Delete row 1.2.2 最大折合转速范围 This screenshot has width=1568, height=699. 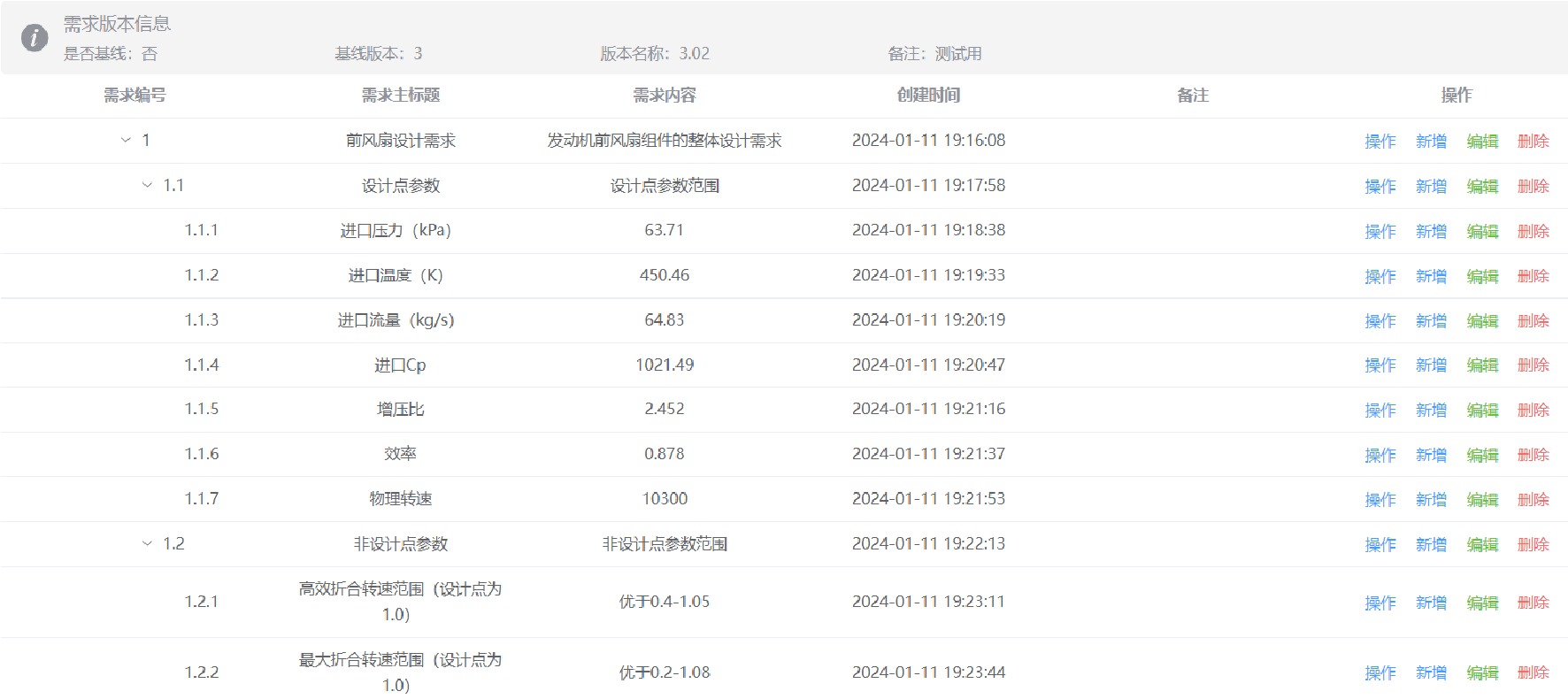[1533, 673]
